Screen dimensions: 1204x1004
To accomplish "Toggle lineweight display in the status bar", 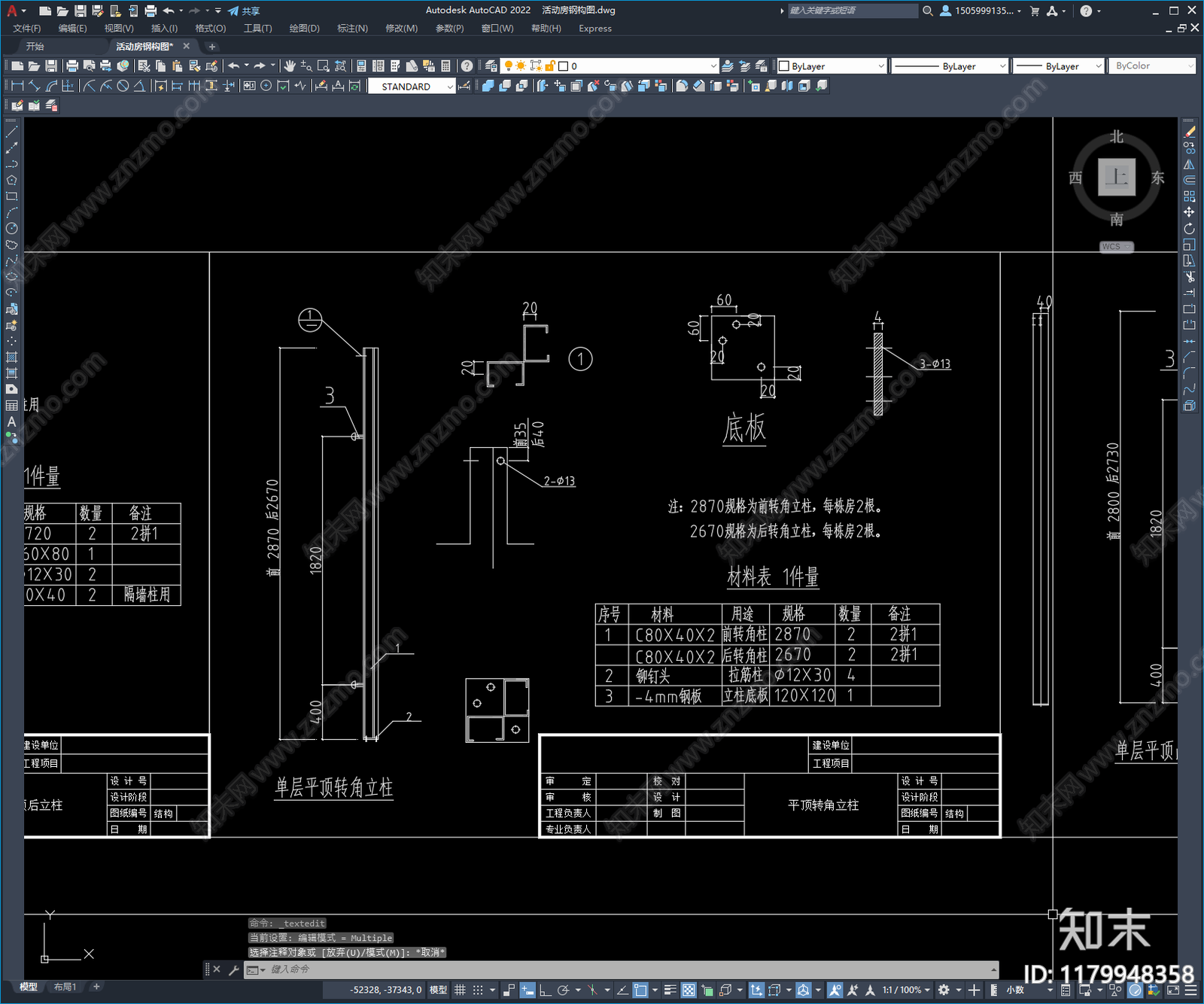I will [x=670, y=990].
